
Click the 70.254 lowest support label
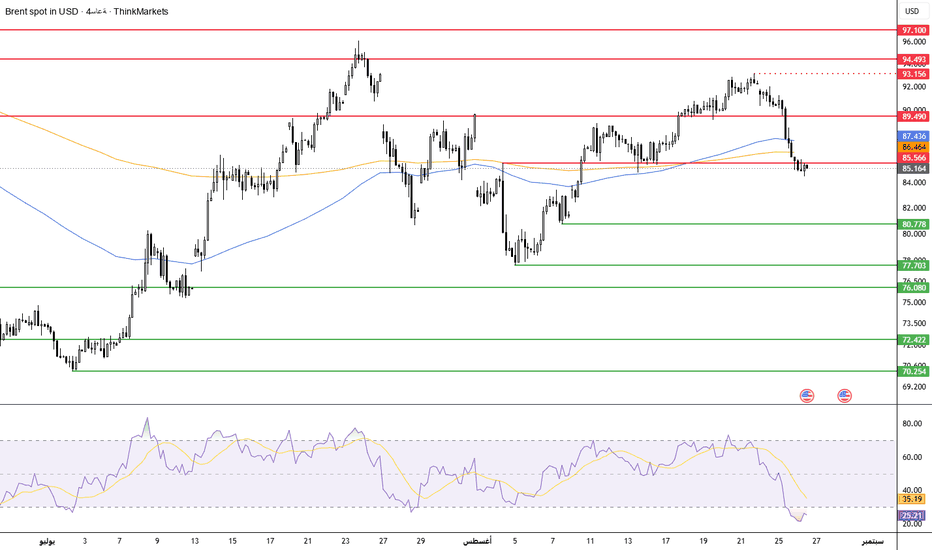(x=914, y=371)
